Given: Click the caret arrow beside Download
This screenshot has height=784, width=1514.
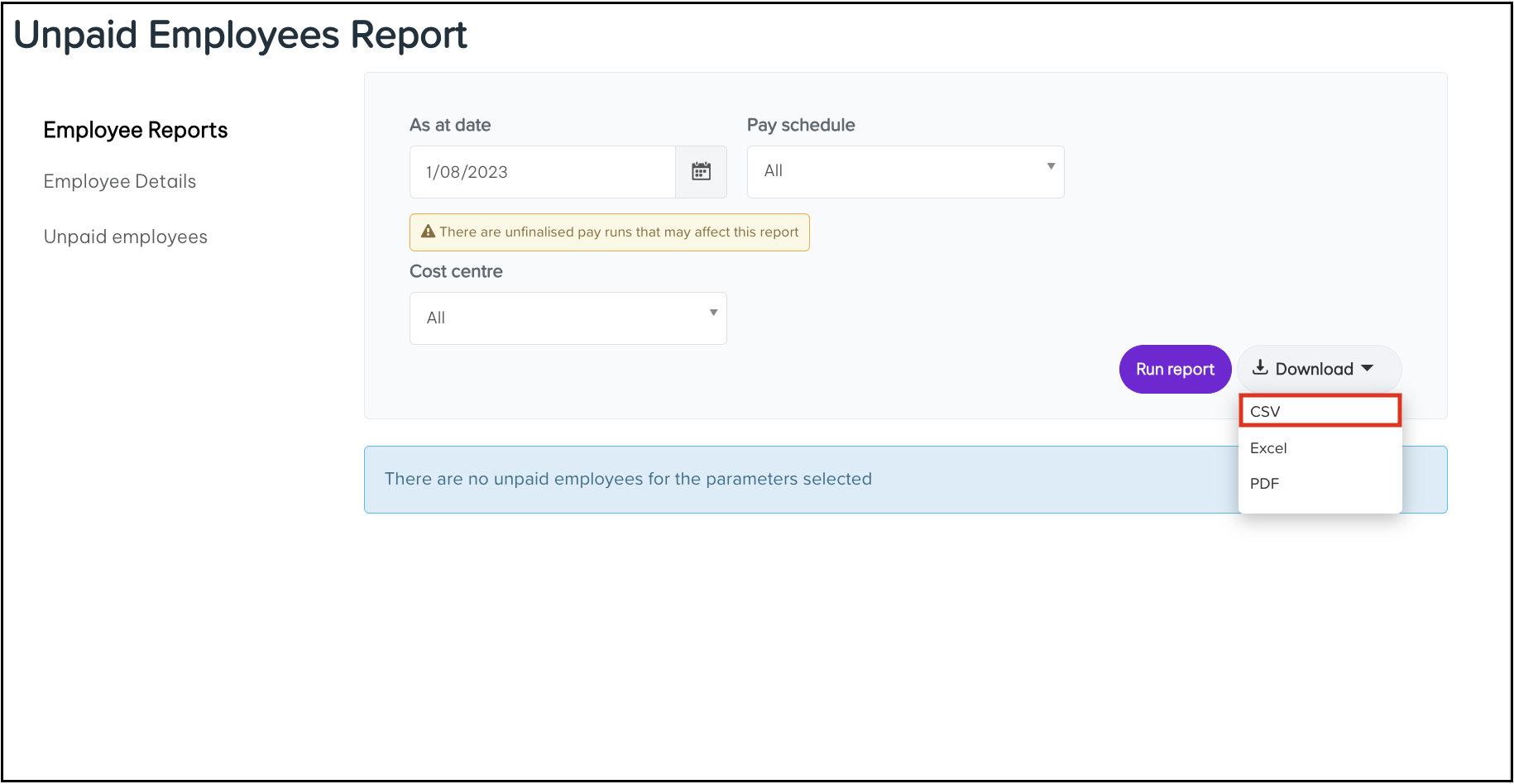Looking at the screenshot, I should [x=1367, y=369].
